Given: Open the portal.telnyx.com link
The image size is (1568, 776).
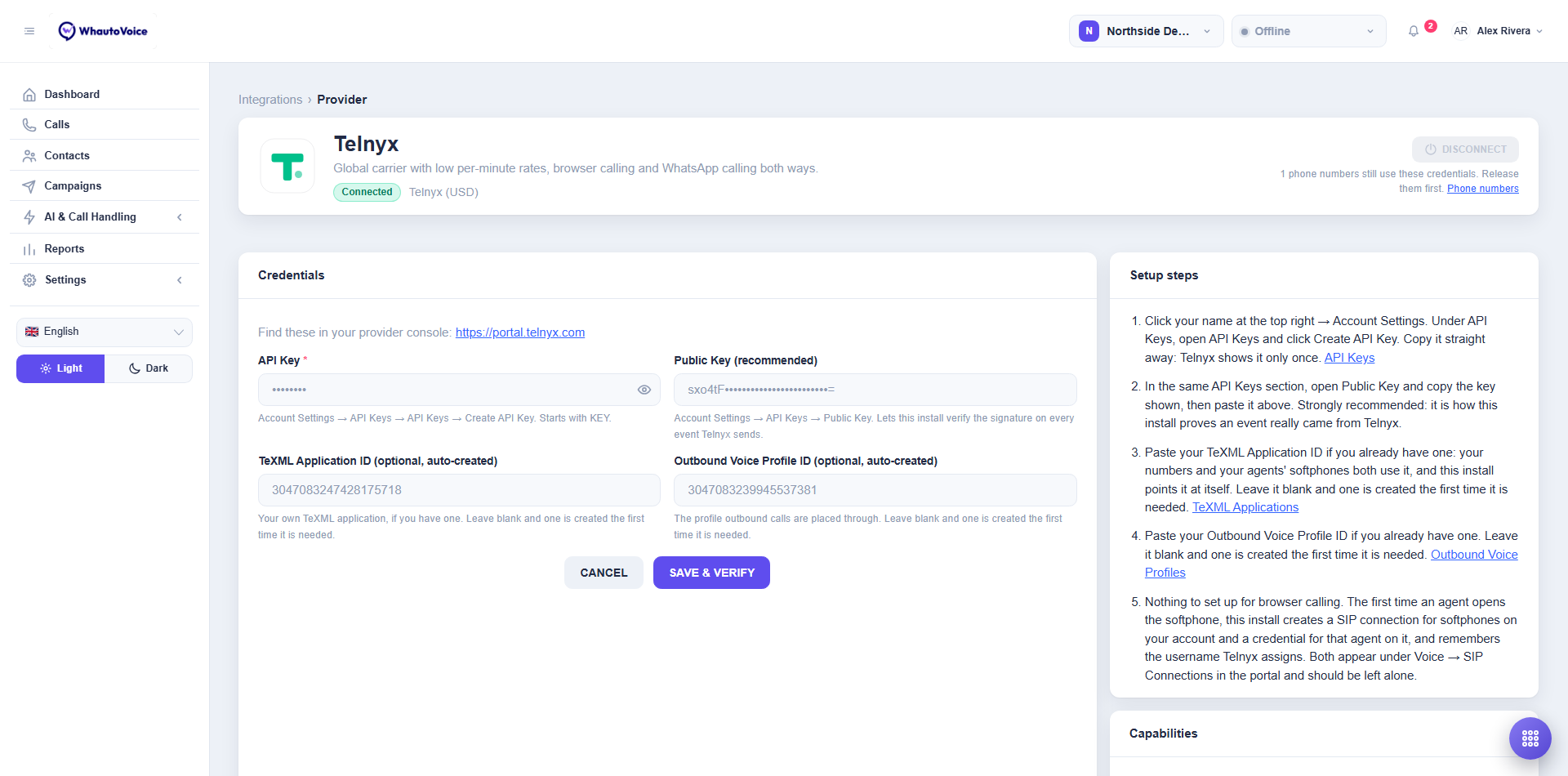Looking at the screenshot, I should [x=520, y=332].
